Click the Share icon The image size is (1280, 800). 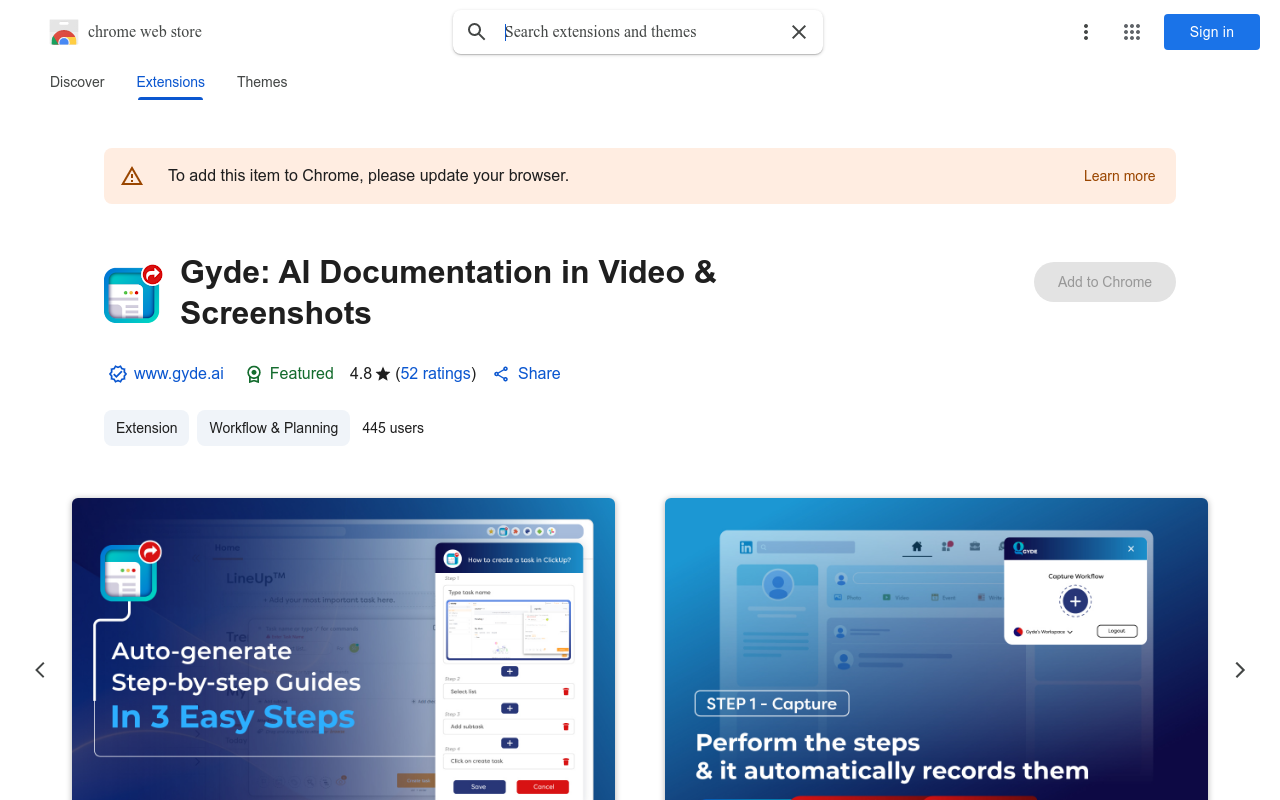(x=501, y=374)
